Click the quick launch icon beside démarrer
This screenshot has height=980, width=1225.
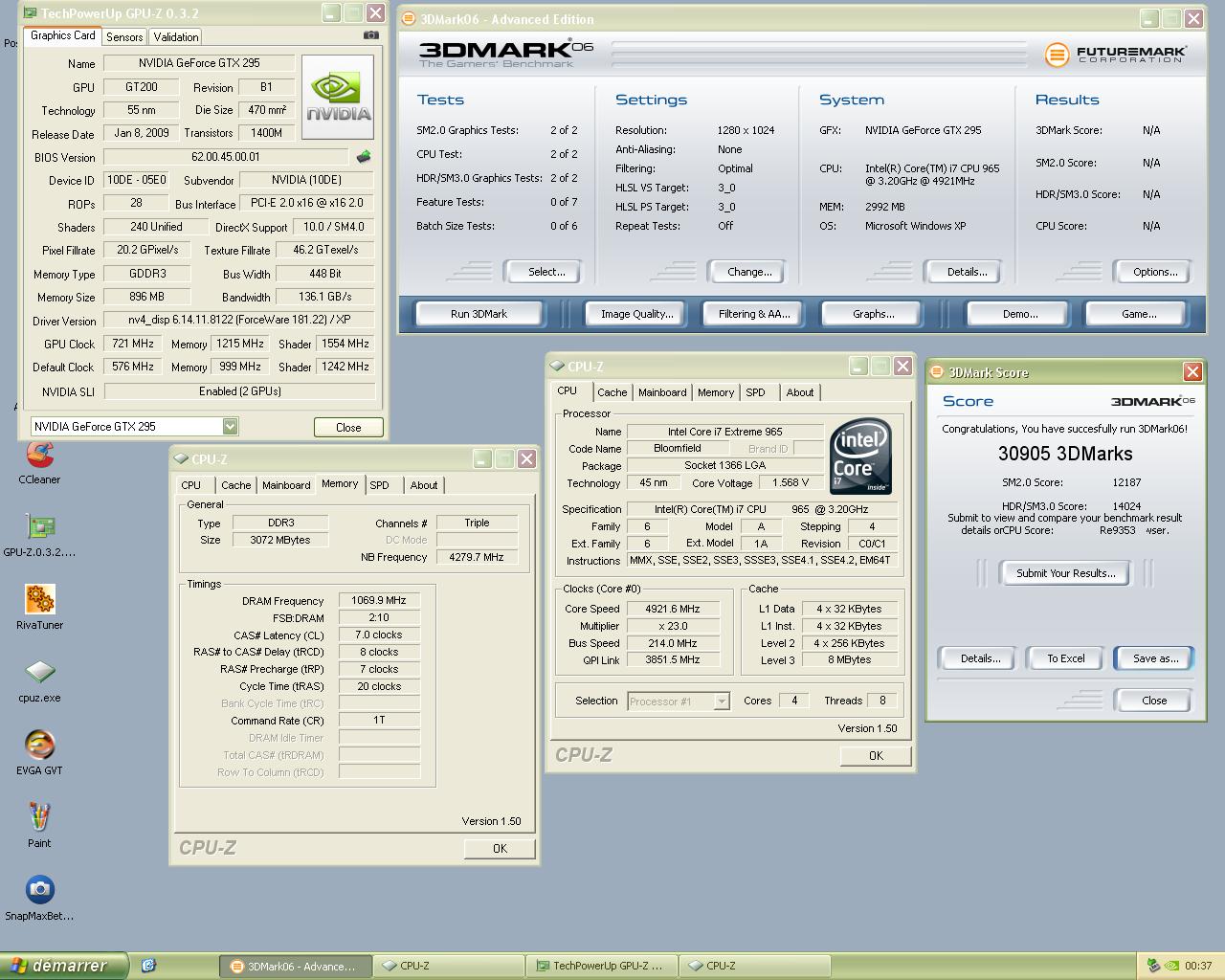click(148, 966)
